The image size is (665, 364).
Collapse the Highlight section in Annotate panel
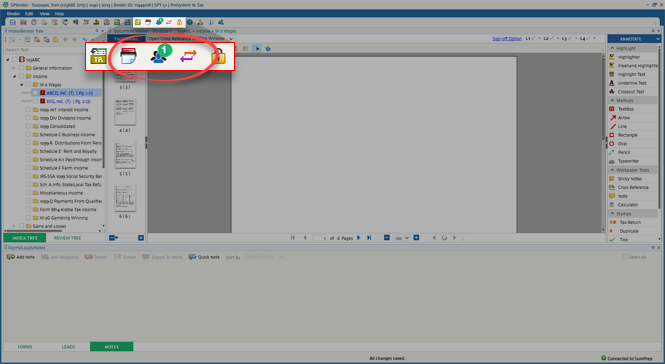coord(612,48)
